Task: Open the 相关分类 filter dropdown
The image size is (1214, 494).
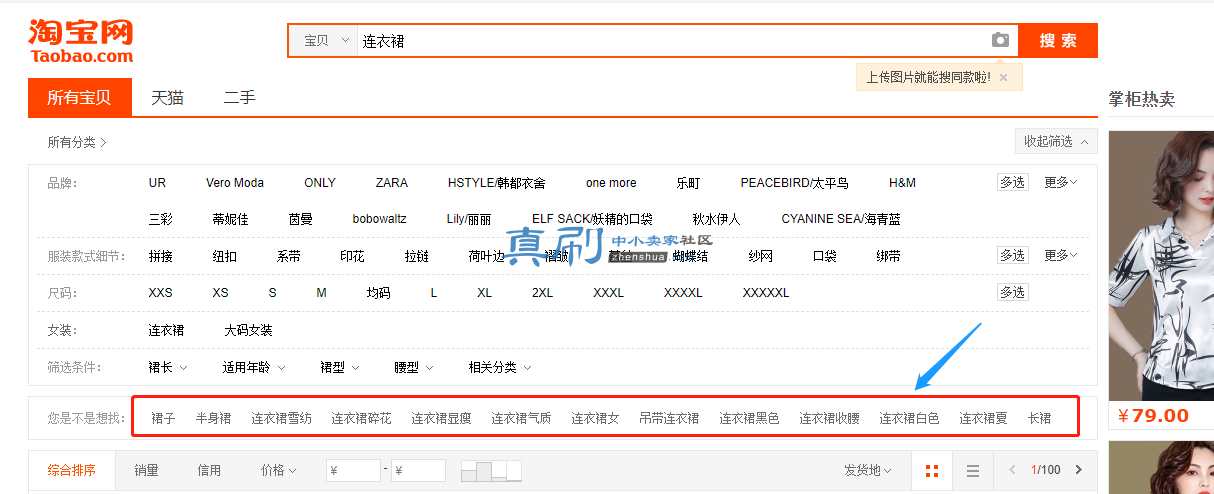Action: 500,367
